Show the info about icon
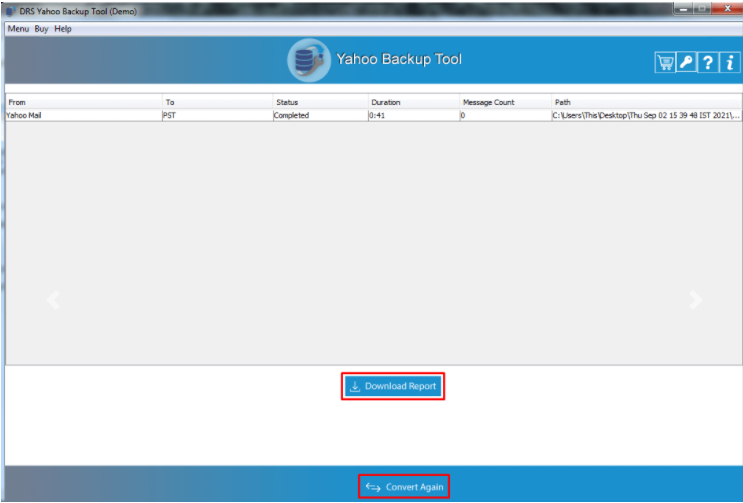 730,62
